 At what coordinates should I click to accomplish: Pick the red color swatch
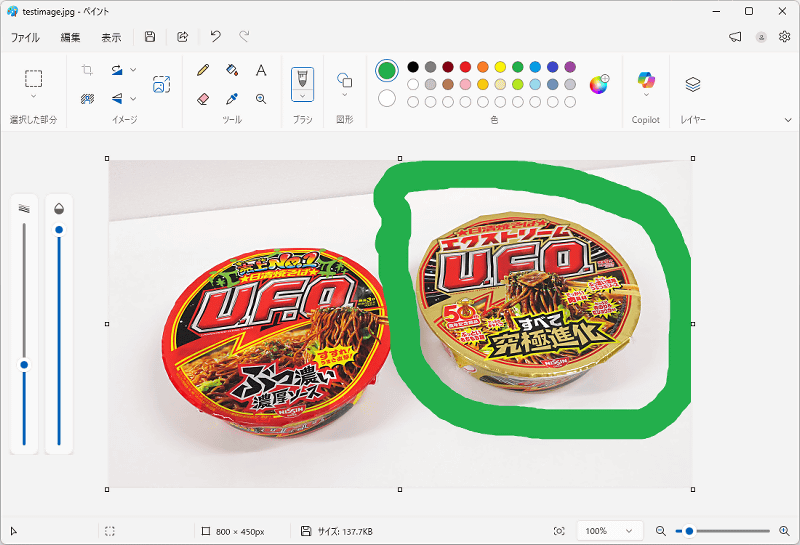[x=465, y=67]
